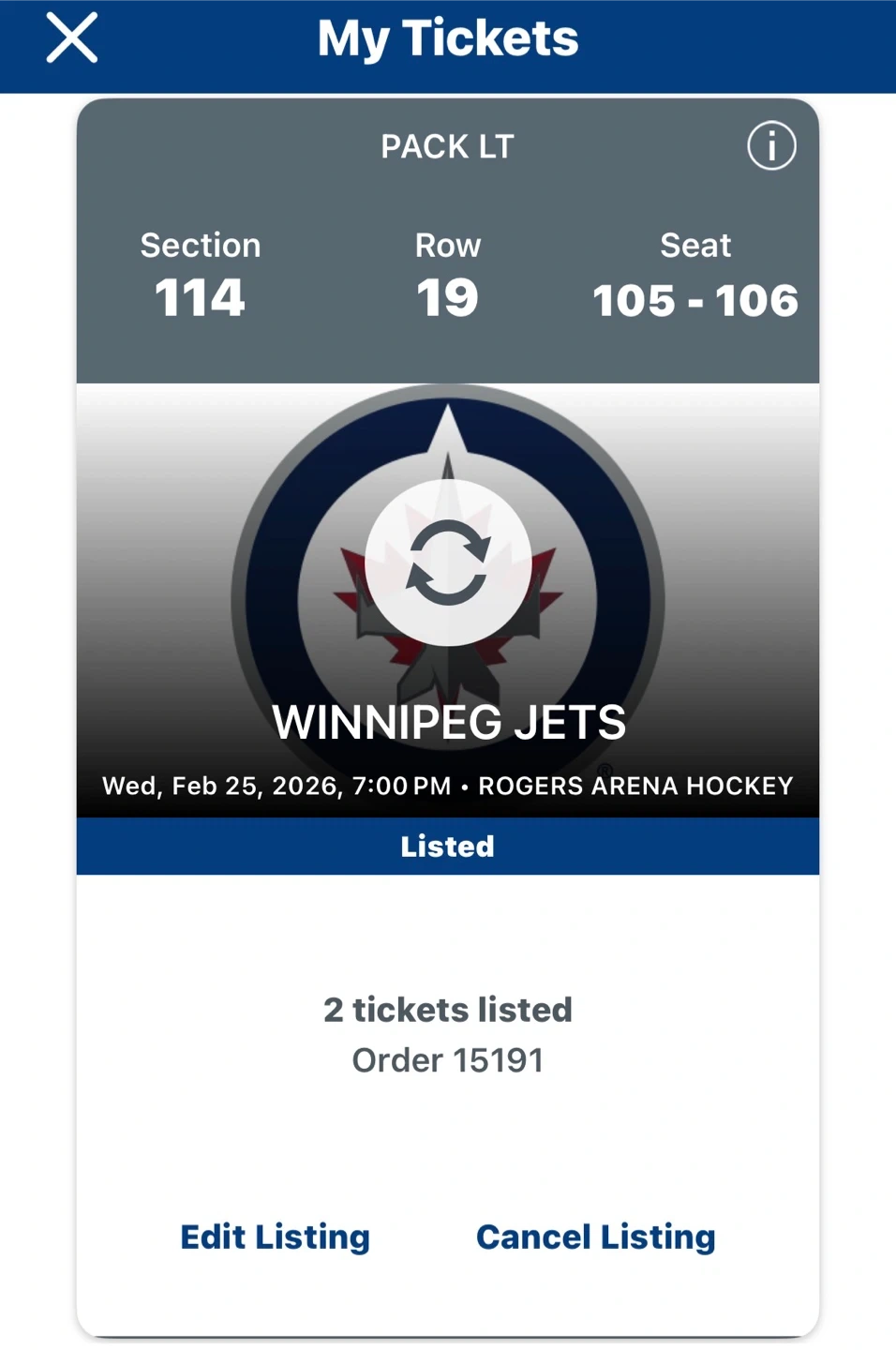
Task: Select the Section label
Action: [201, 245]
